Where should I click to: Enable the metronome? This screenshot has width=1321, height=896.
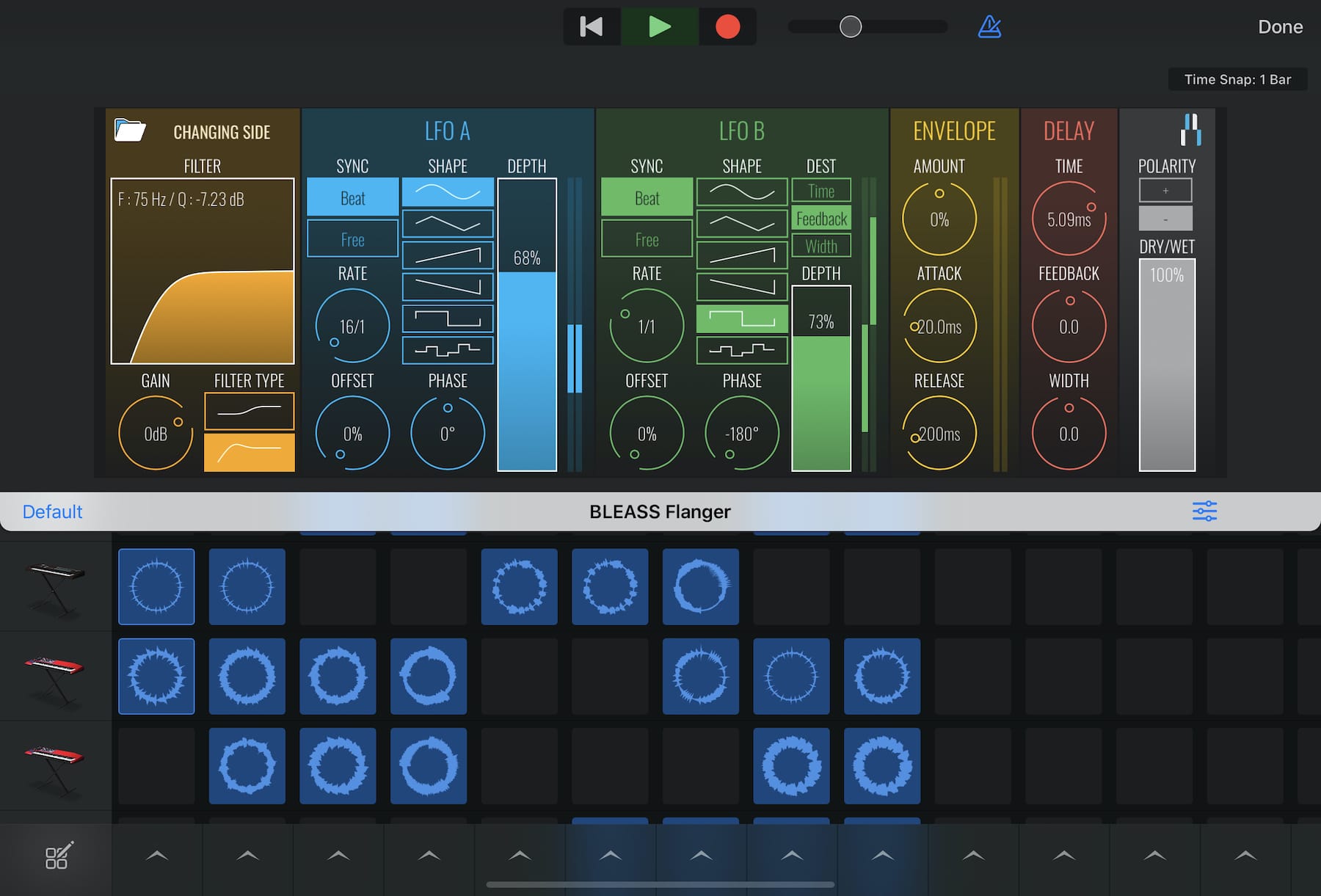coord(990,26)
